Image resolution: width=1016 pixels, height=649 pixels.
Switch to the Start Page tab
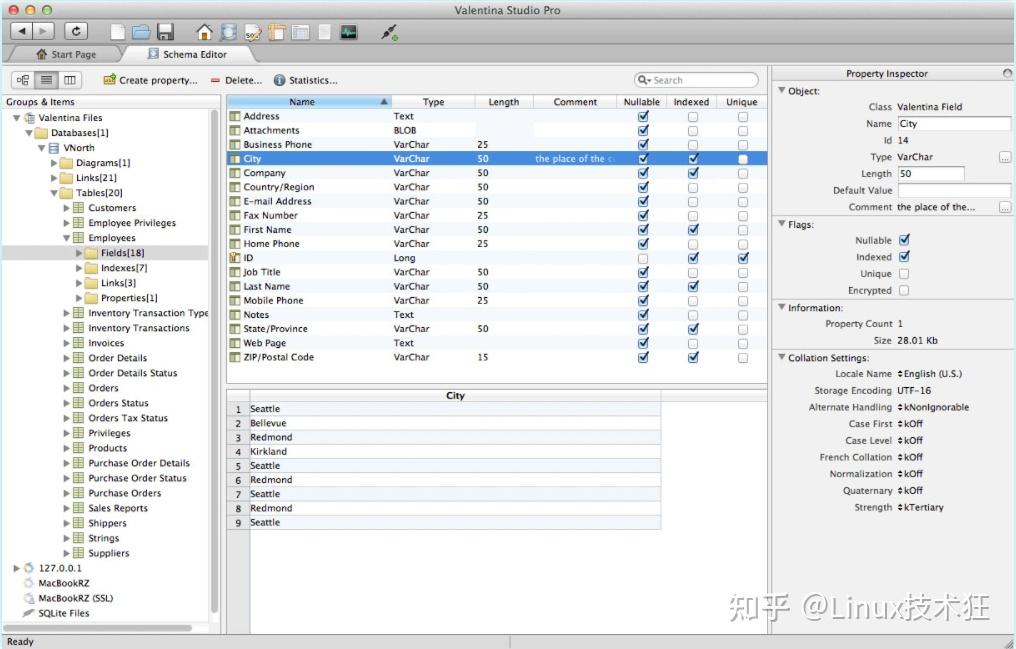pyautogui.click(x=66, y=54)
